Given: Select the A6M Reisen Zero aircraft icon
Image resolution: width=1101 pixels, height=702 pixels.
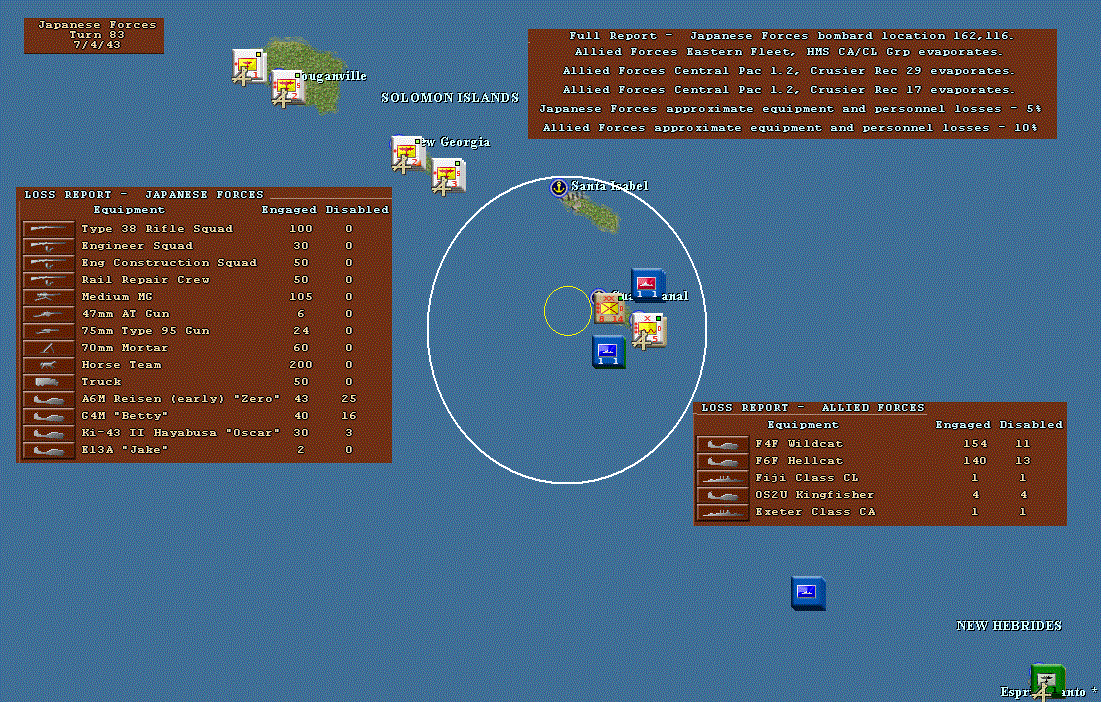Looking at the screenshot, I should (x=48, y=399).
